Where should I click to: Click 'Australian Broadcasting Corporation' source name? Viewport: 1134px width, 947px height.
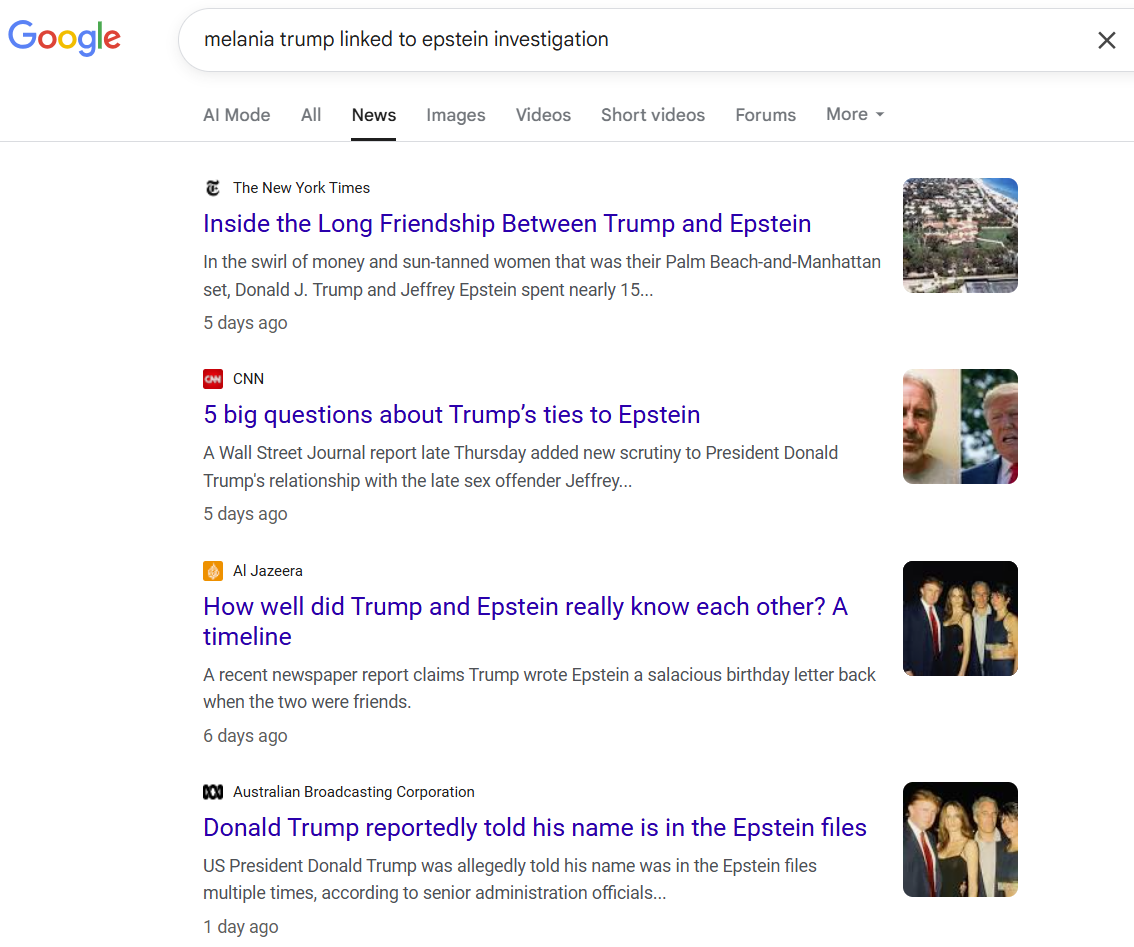(x=354, y=792)
